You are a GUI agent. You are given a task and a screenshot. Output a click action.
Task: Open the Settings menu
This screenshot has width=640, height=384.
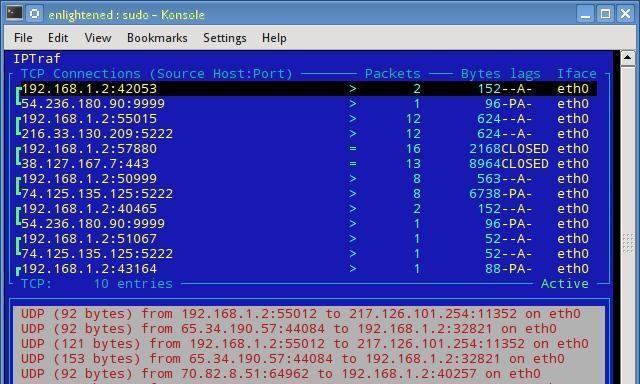(225, 38)
